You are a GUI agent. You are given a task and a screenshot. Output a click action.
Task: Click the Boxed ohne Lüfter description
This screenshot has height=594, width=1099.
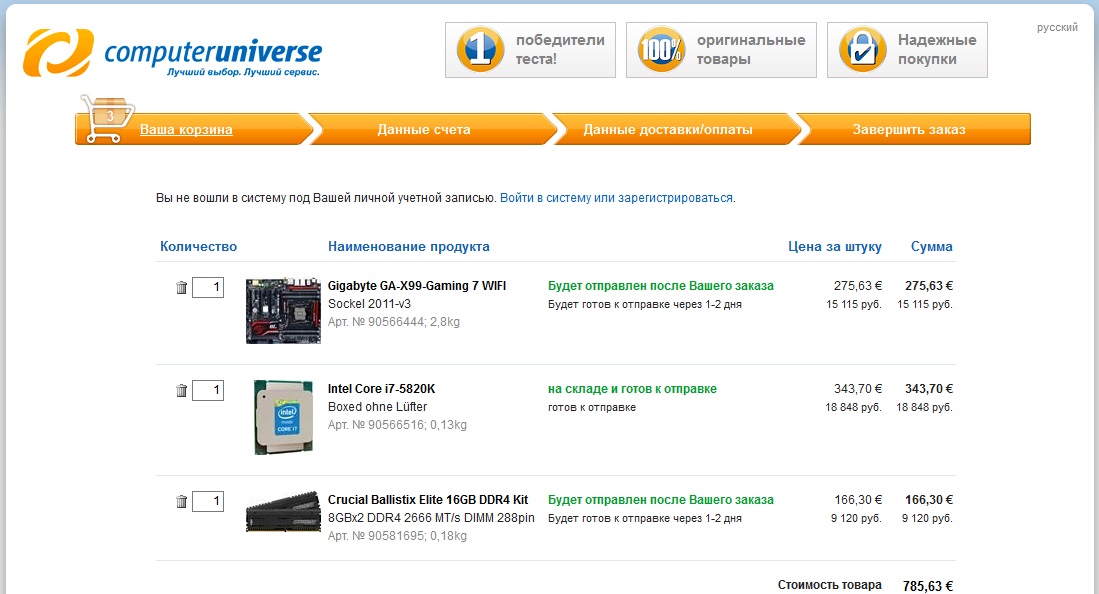(377, 407)
